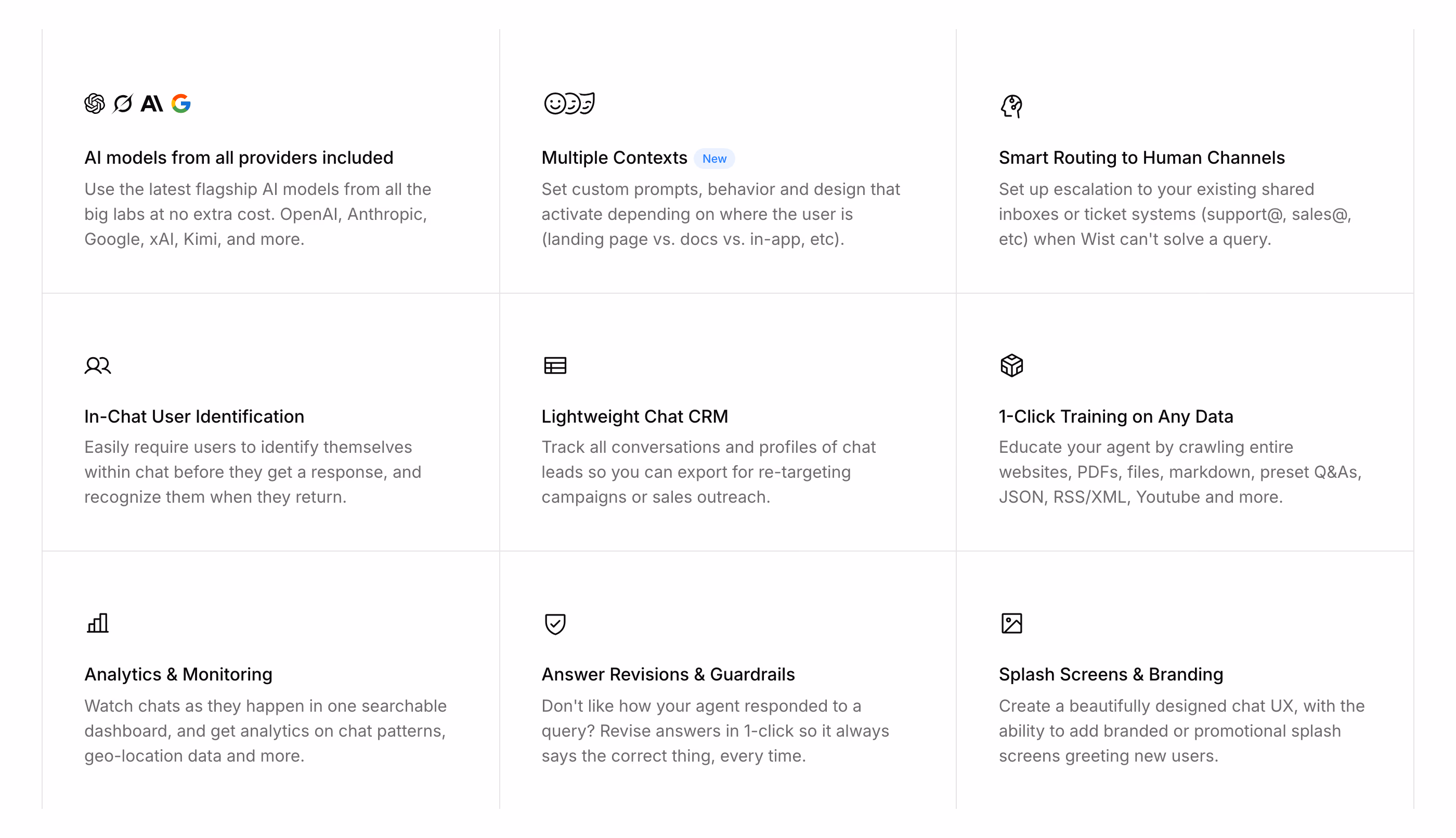Click the cube training data icon
The image size is (1456, 838).
[x=1011, y=365]
